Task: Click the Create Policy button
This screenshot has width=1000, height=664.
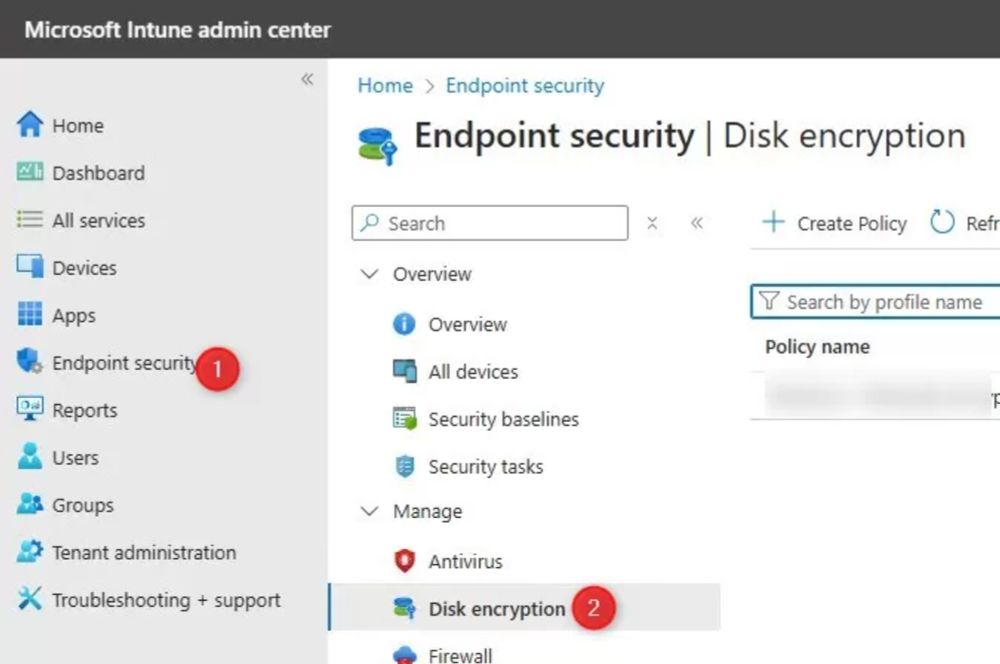Action: tap(834, 223)
